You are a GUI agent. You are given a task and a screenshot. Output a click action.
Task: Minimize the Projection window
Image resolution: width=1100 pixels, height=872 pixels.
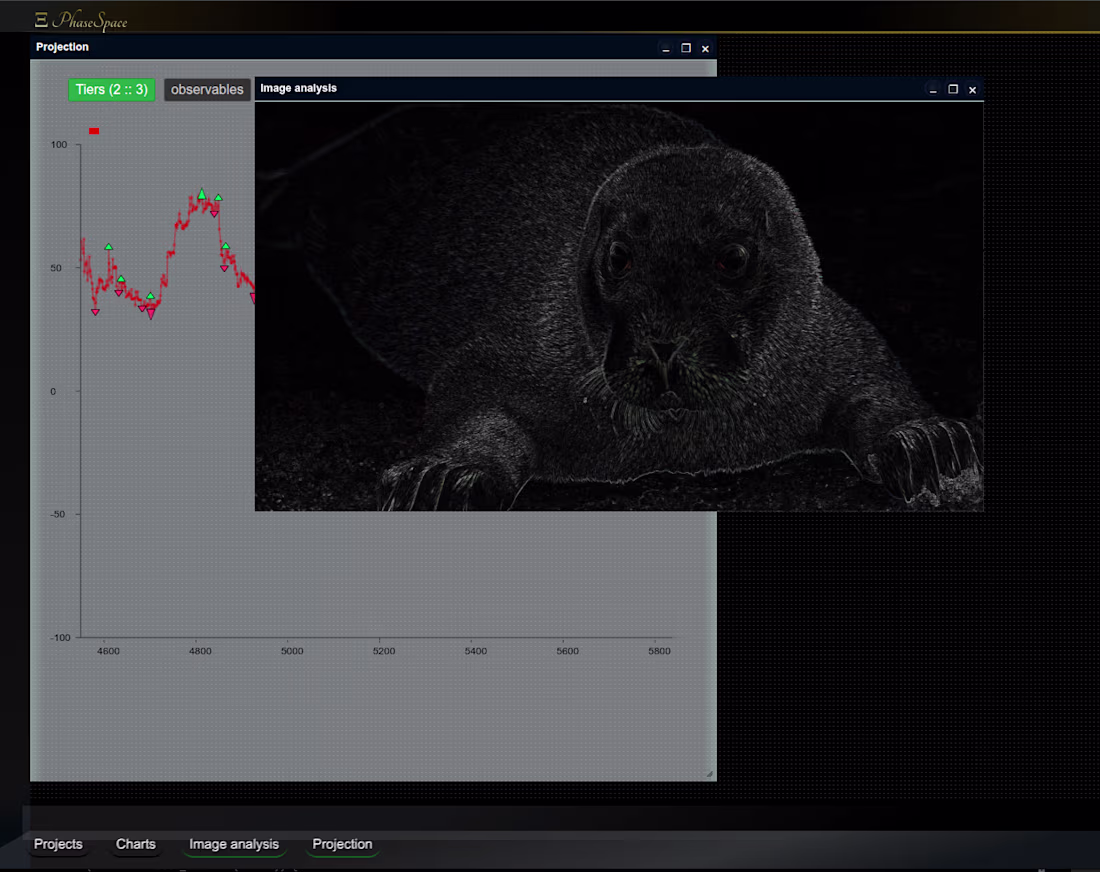[666, 48]
